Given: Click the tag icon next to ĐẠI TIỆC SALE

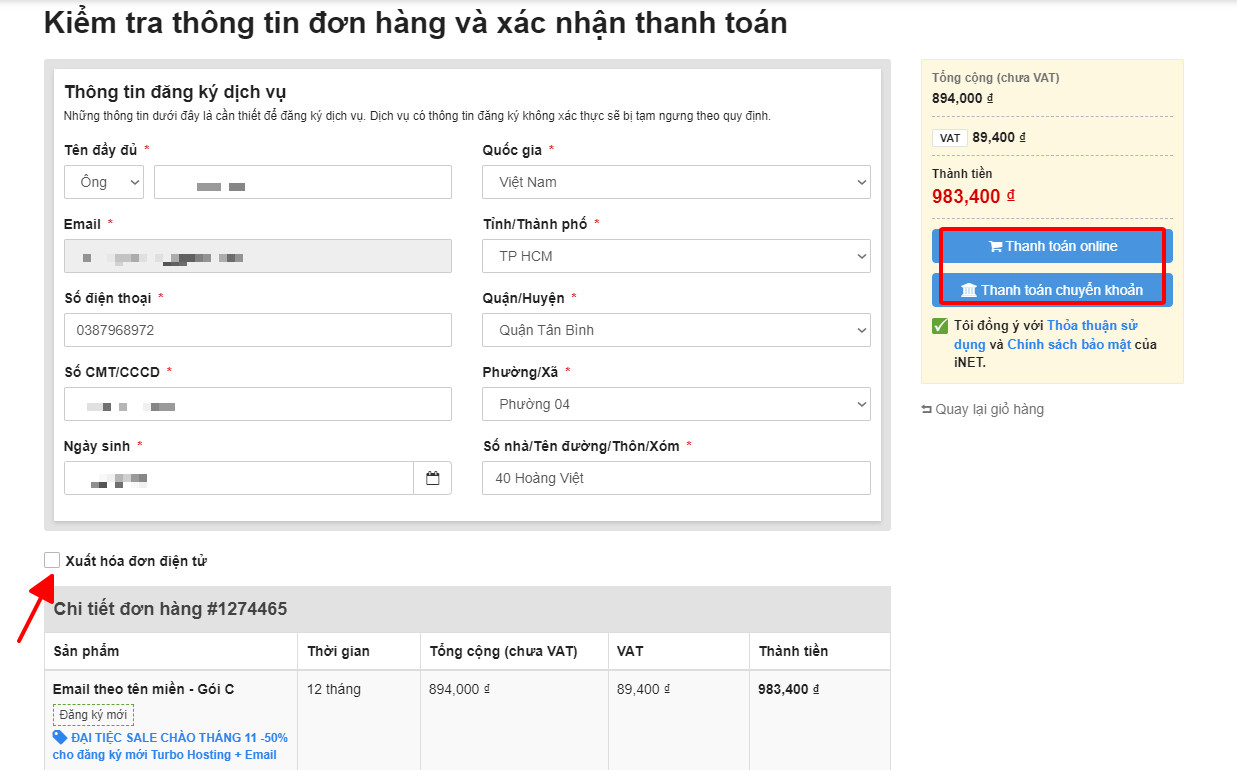Looking at the screenshot, I should click(x=62, y=737).
